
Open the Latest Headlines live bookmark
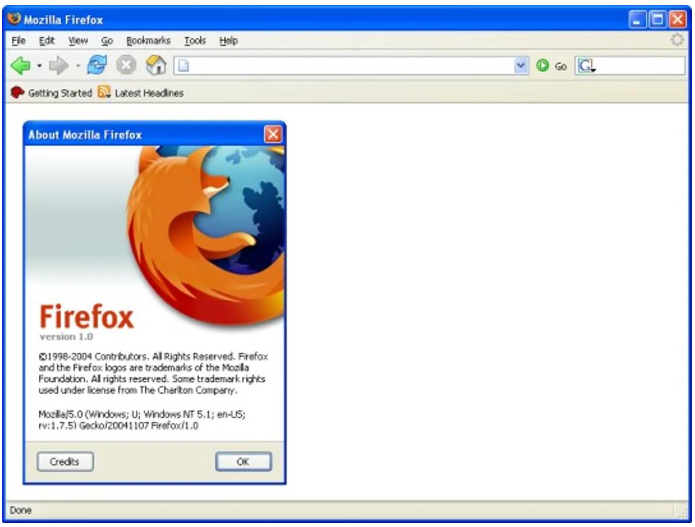(x=141, y=93)
